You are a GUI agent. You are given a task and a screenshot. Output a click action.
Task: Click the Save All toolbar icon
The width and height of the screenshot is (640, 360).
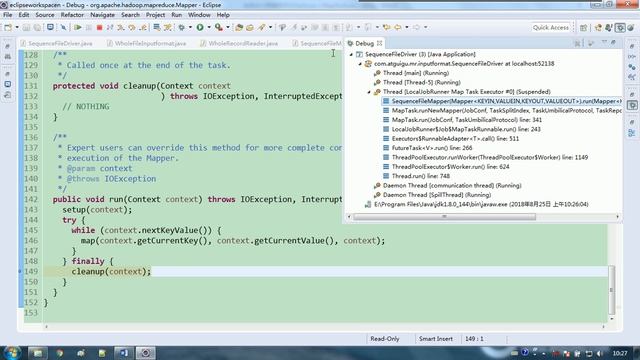(x=37, y=27)
